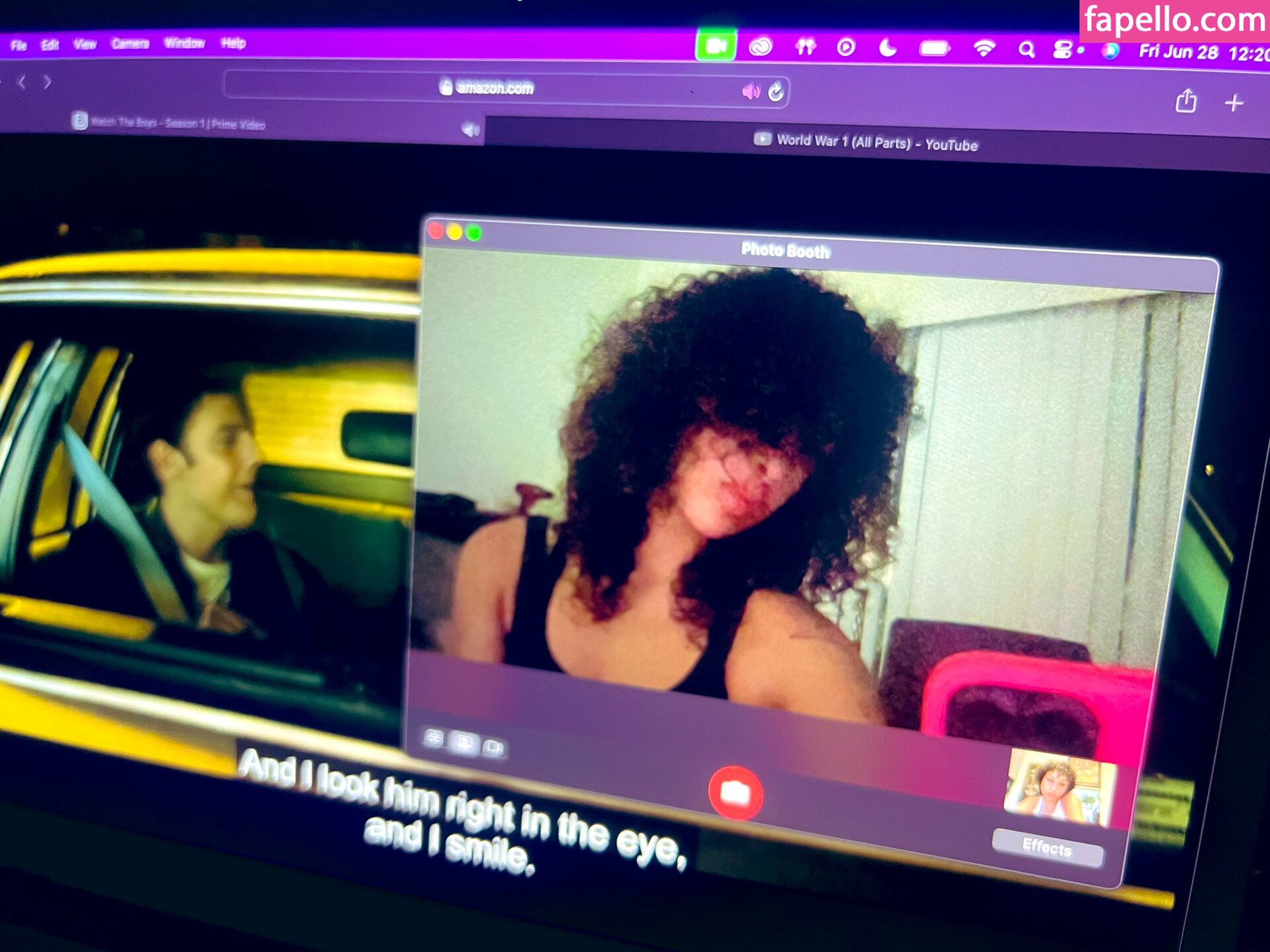Open the Window menu
Image resolution: width=1270 pixels, height=952 pixels.
click(x=184, y=43)
